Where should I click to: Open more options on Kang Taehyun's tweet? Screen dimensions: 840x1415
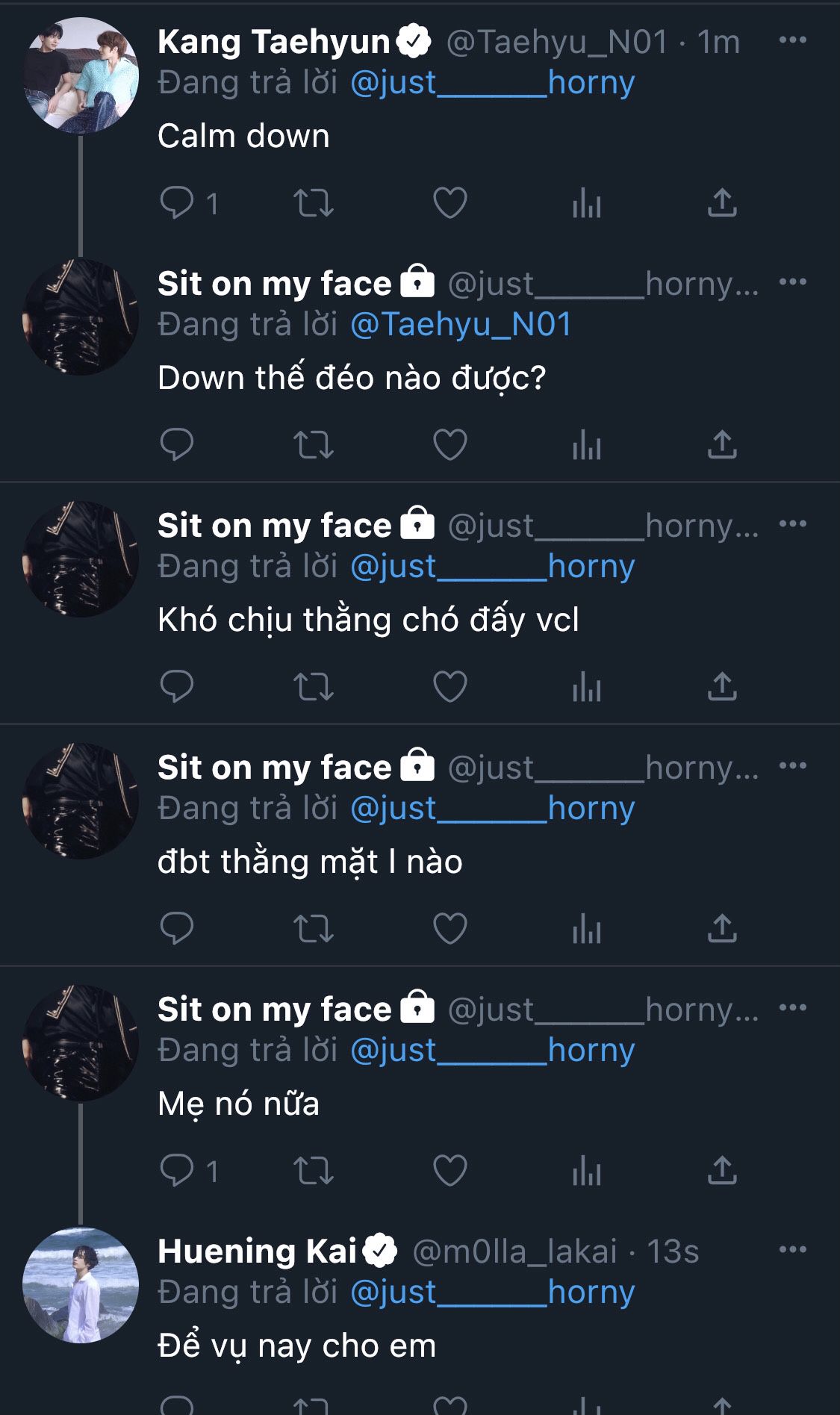coord(792,40)
